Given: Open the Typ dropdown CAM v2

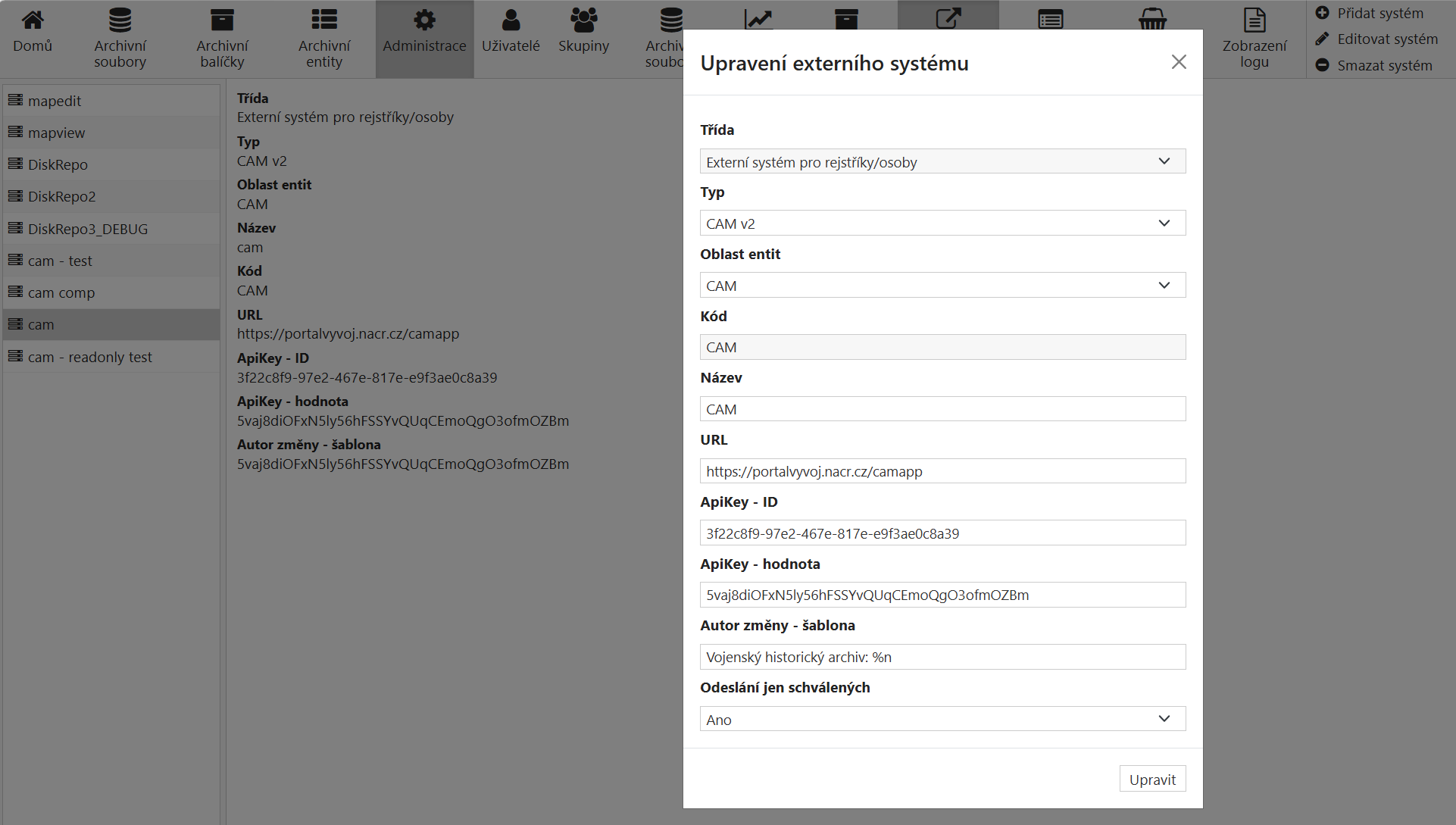Looking at the screenshot, I should click(942, 223).
